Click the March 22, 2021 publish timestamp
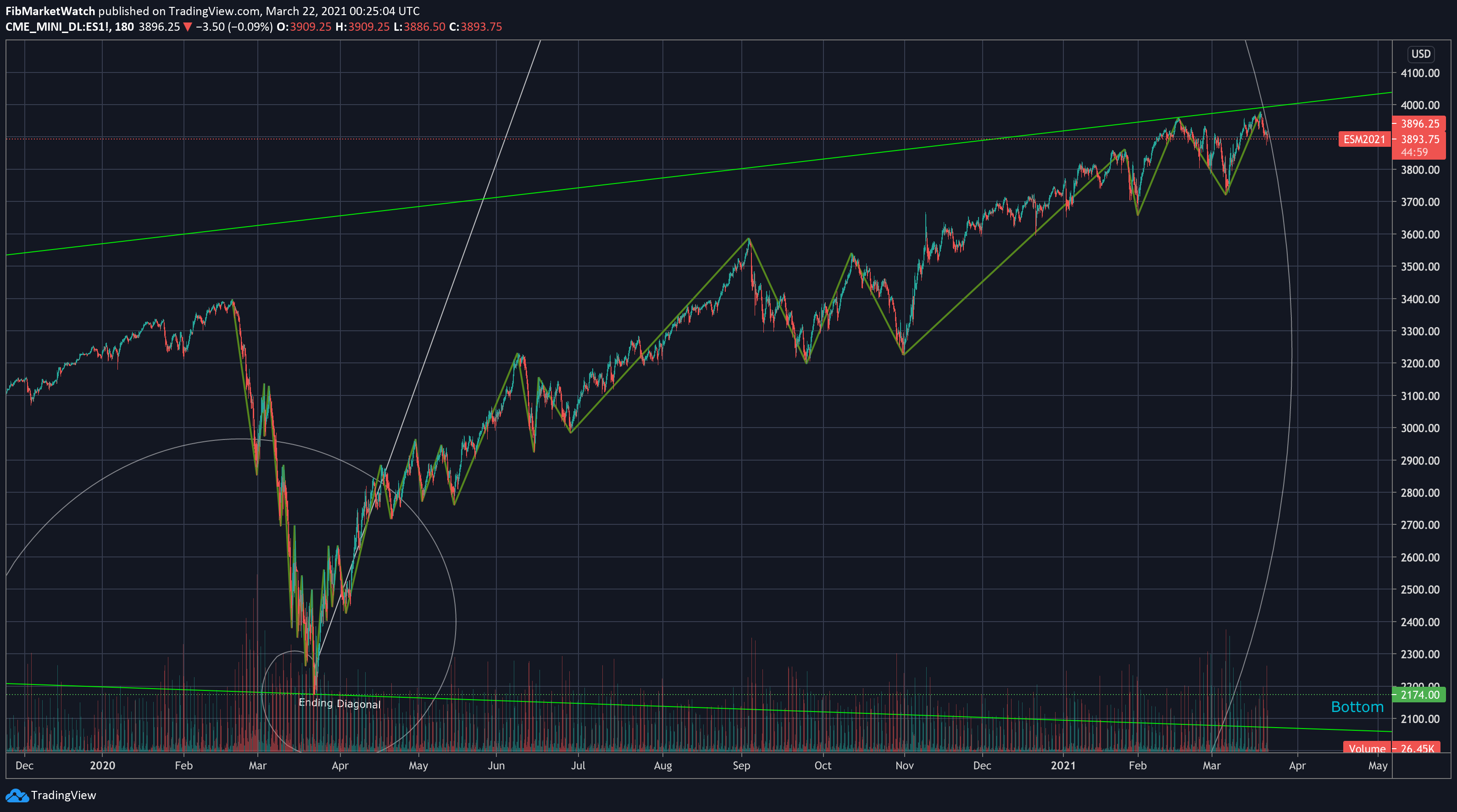The height and width of the screenshot is (812, 1457). point(343,11)
